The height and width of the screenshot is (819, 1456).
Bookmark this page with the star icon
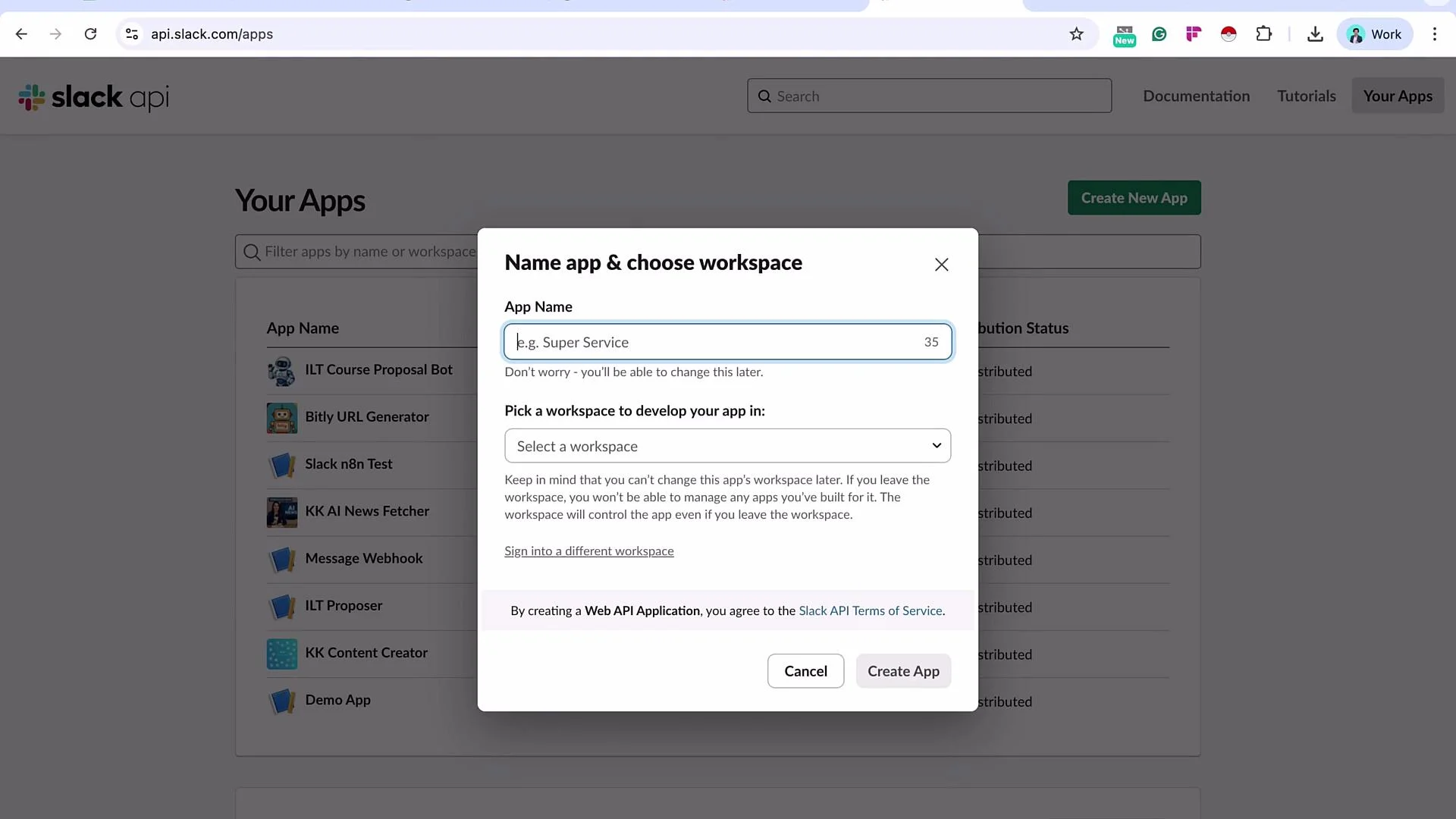(1076, 34)
